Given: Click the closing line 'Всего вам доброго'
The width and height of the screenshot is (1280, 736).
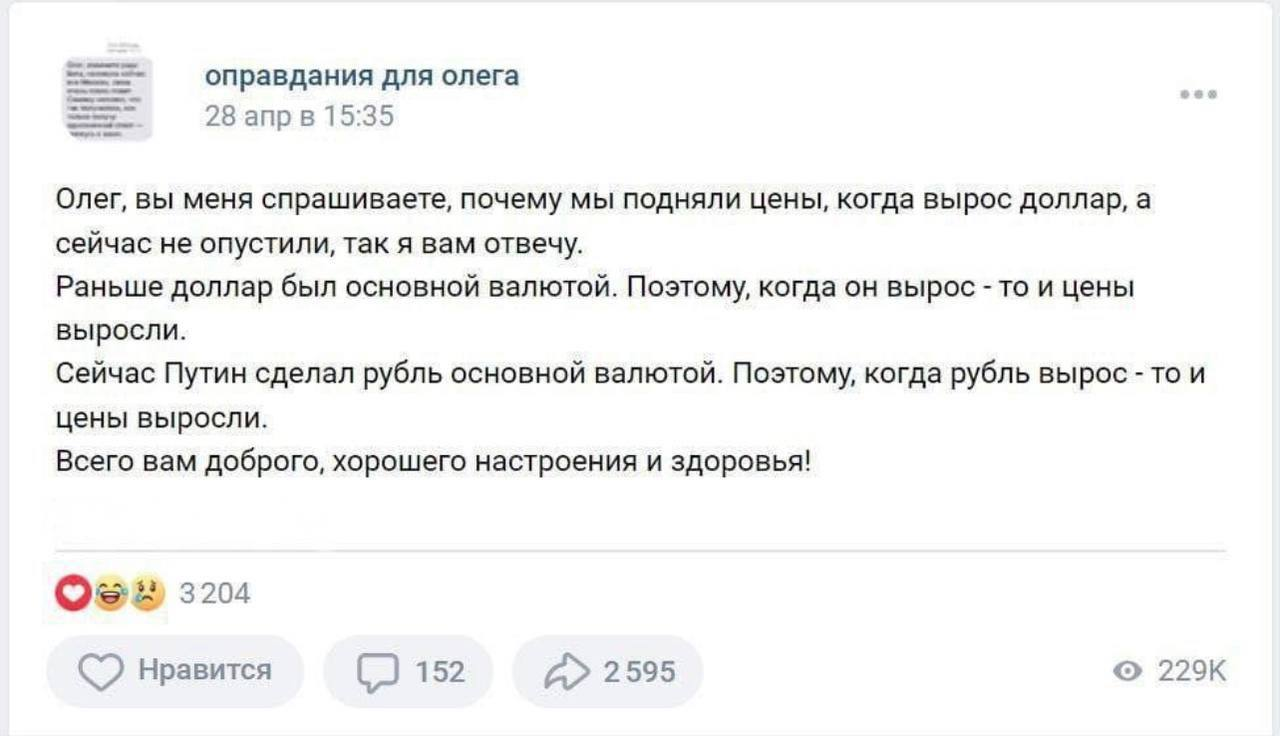Looking at the screenshot, I should click(x=435, y=462).
